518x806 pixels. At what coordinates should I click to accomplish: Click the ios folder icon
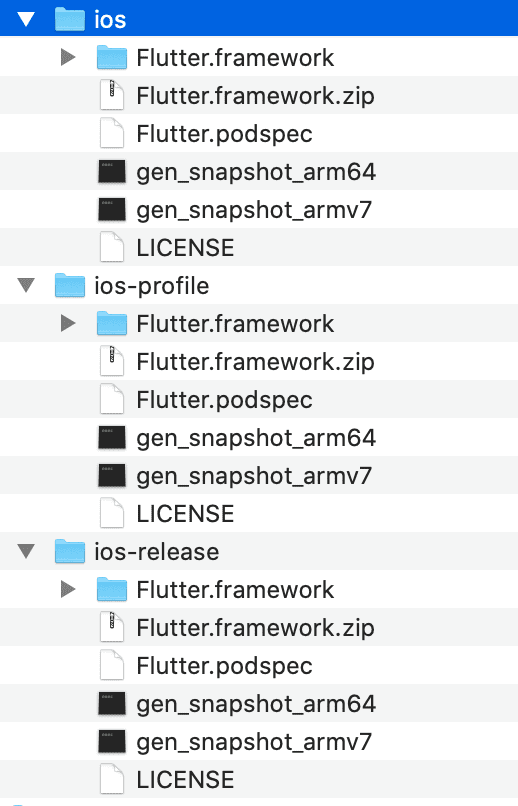[x=70, y=19]
